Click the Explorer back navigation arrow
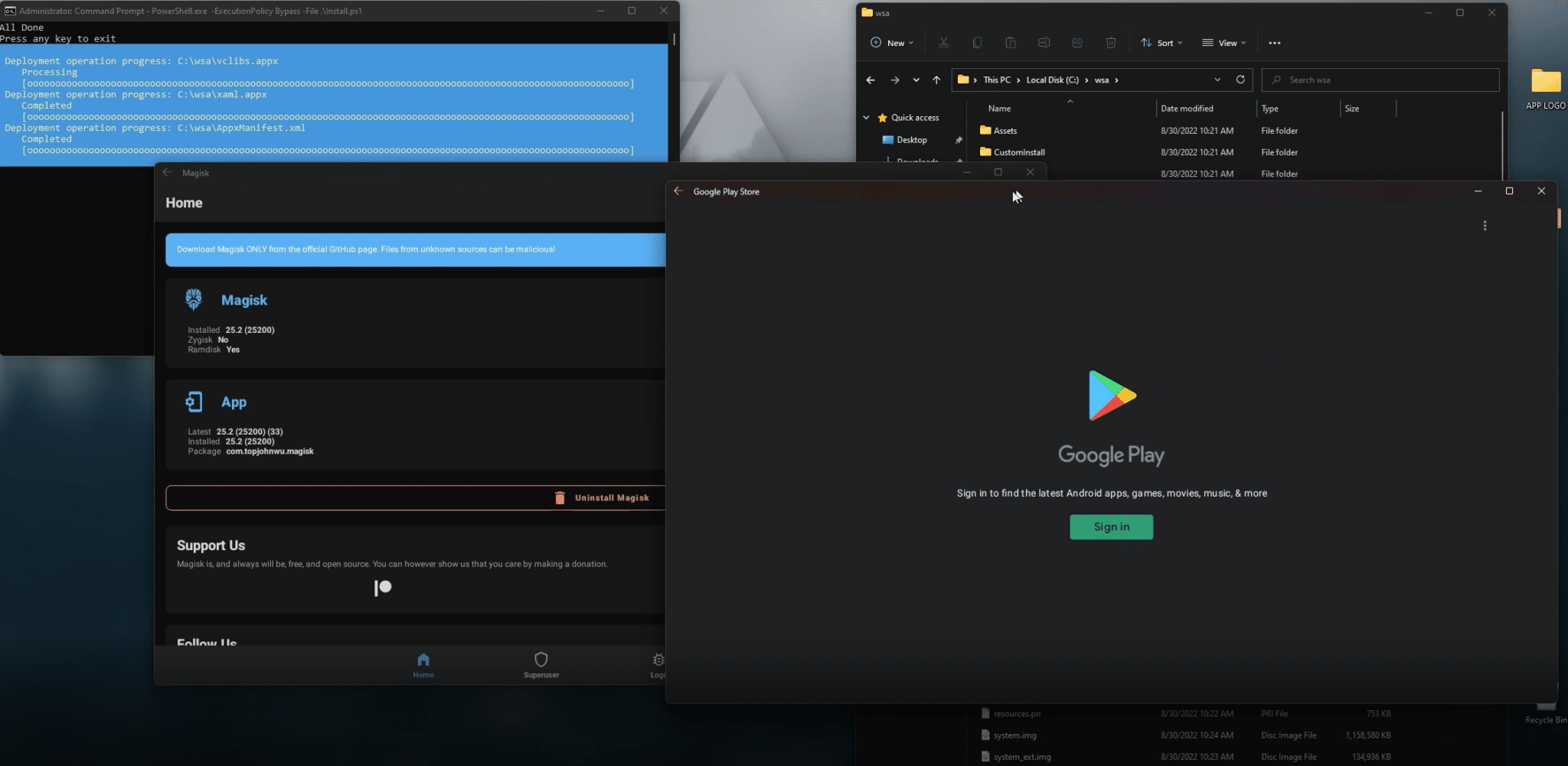 pos(871,80)
